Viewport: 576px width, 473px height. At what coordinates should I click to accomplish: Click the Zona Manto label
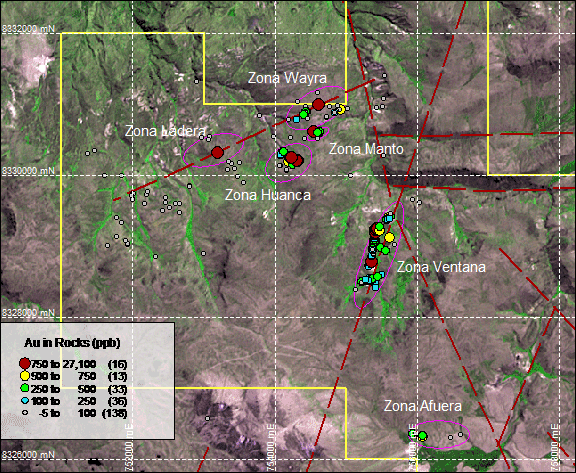click(366, 149)
